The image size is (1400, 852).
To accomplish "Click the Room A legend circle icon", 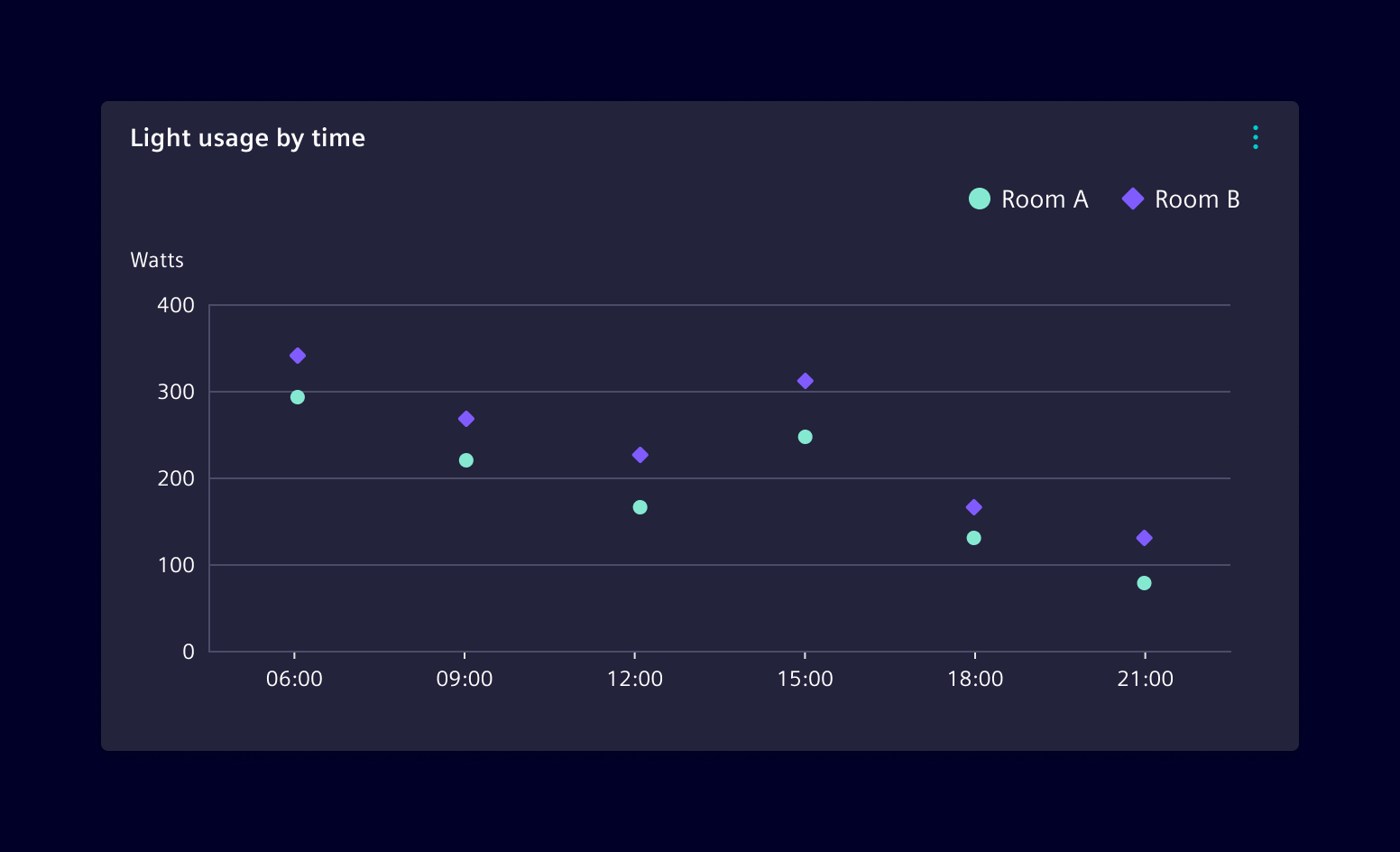I will pyautogui.click(x=979, y=199).
